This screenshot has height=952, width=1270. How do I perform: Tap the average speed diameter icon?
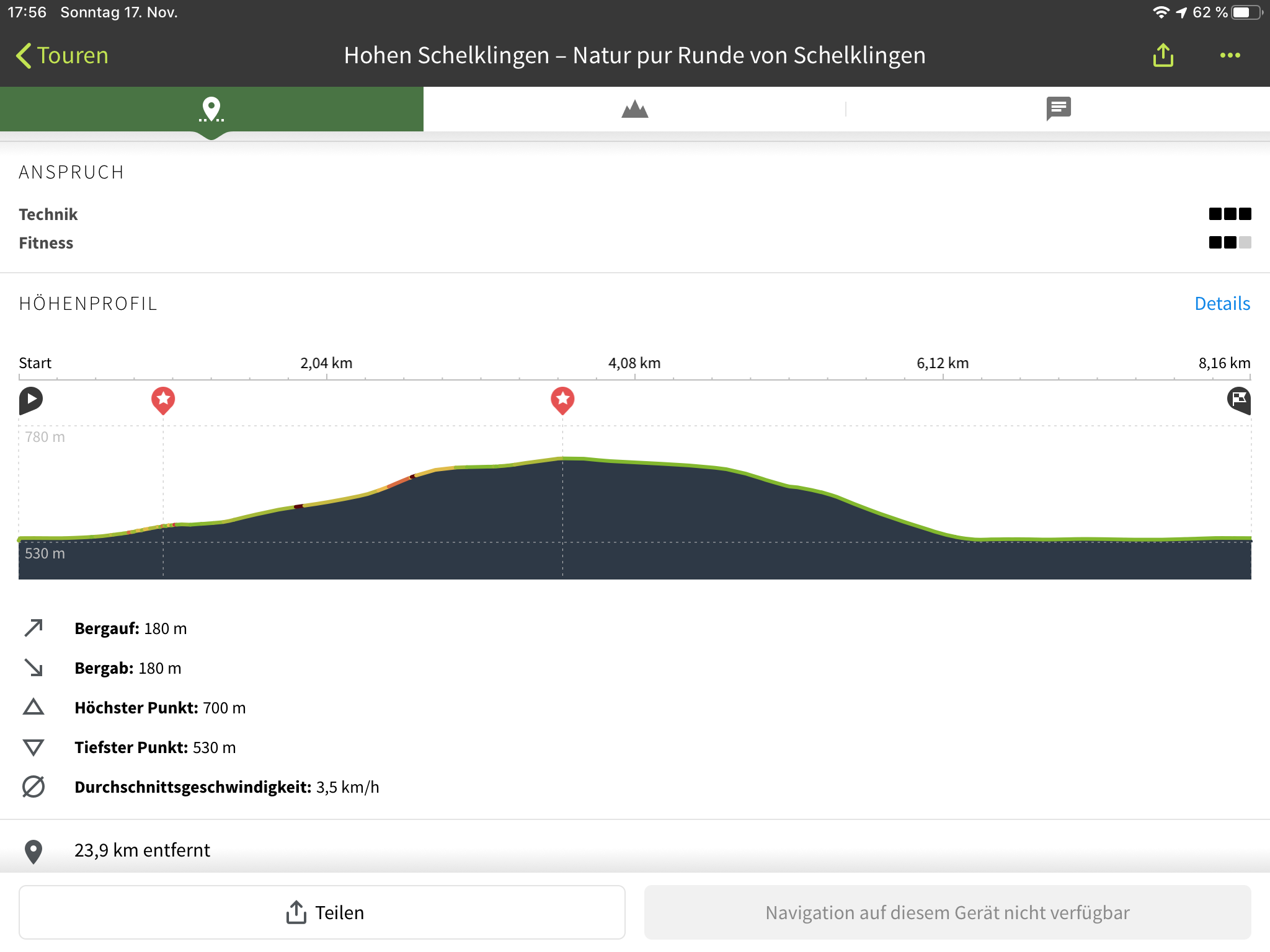(x=33, y=787)
